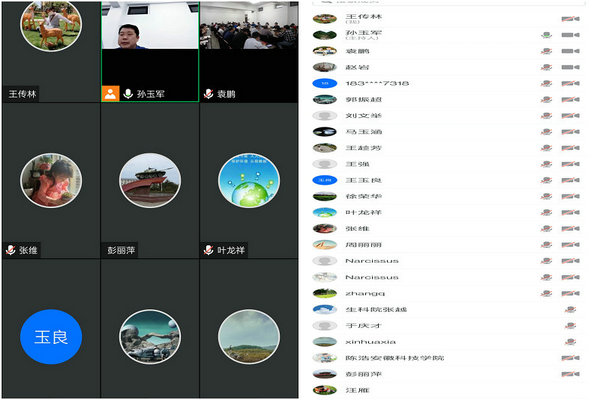Toggle zhangq's microphone in the list
Image resolution: width=600 pixels, height=400 pixels.
(x=547, y=294)
